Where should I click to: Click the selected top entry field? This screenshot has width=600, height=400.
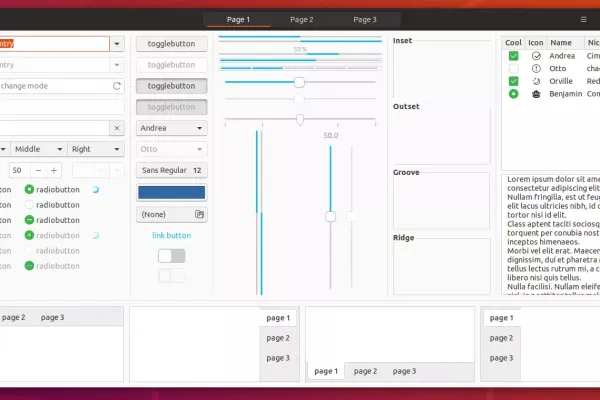pyautogui.click(x=54, y=44)
